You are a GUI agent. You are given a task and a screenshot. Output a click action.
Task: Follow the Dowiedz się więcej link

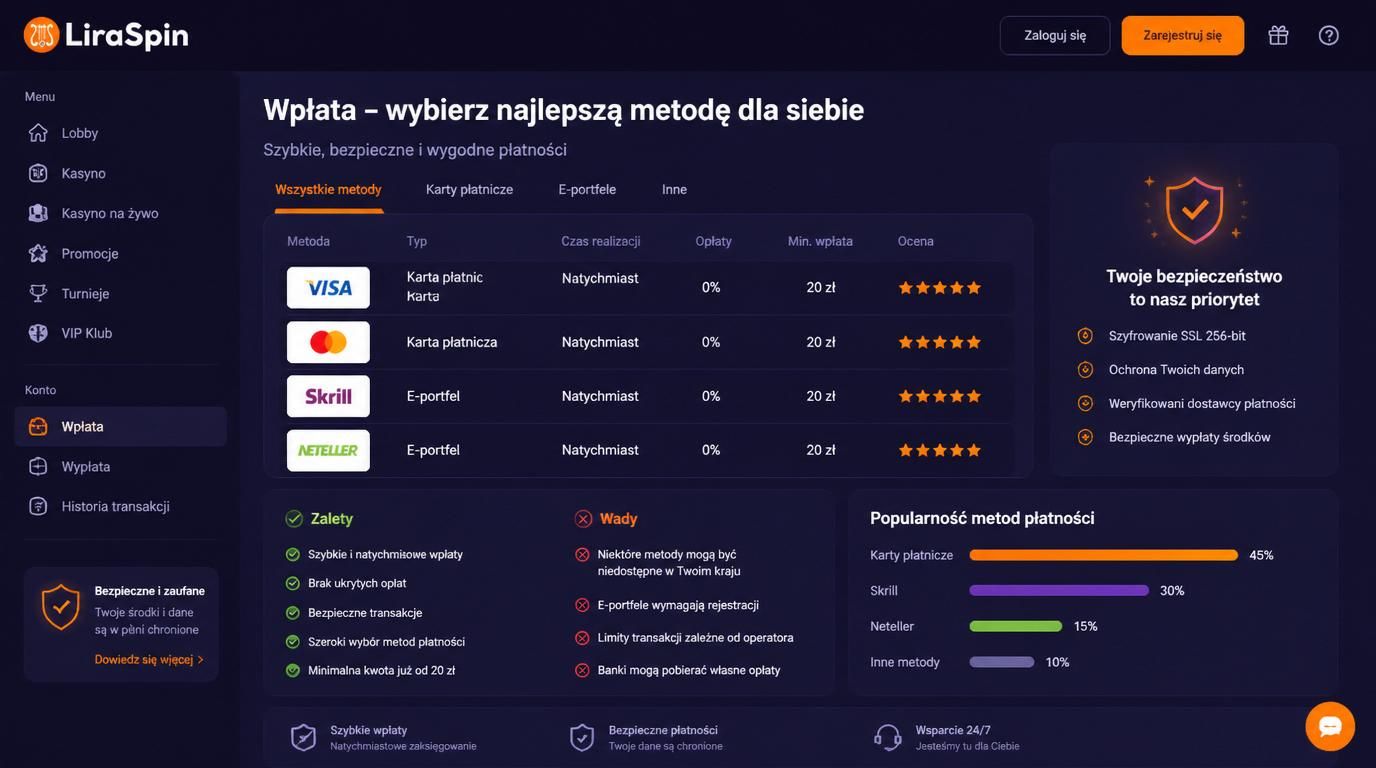(149, 660)
